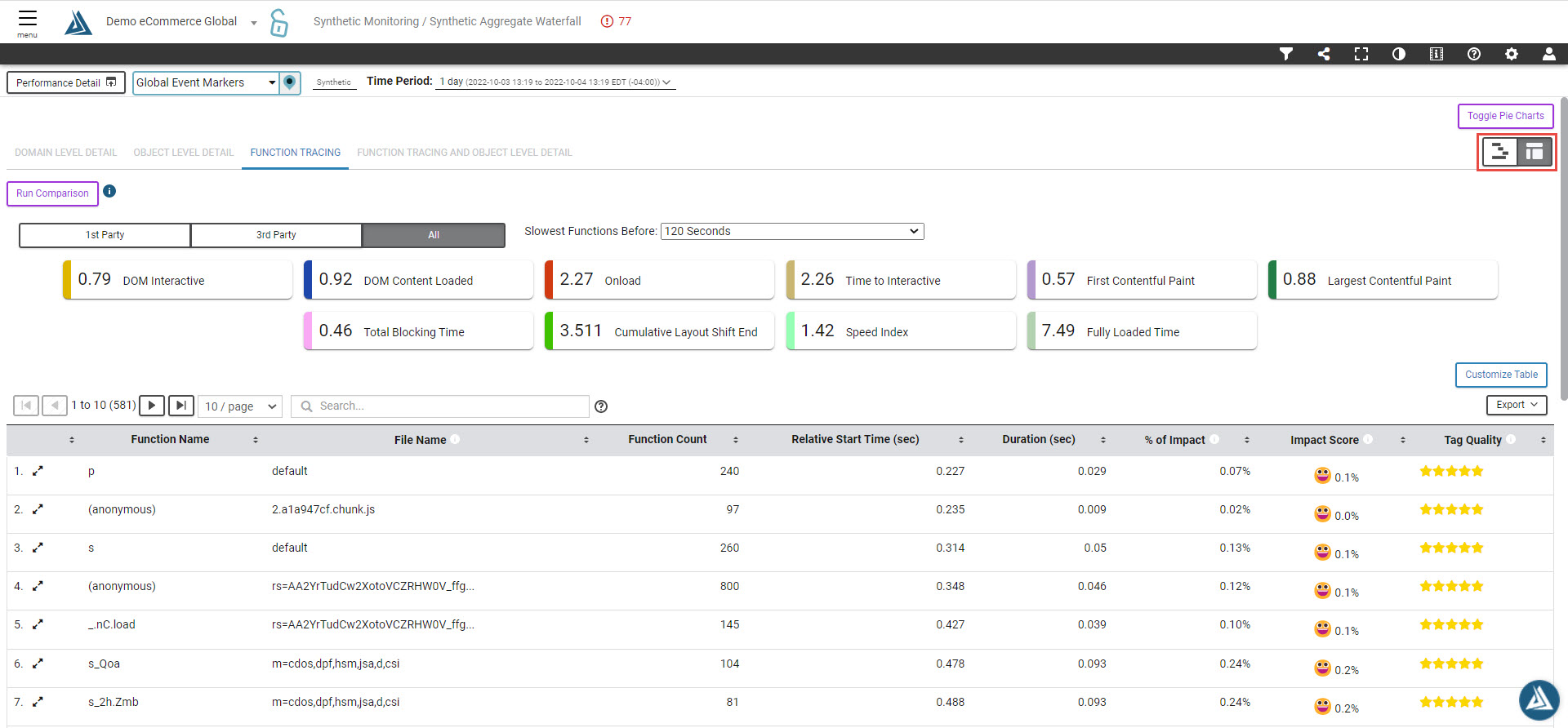Open Slowest Functions Before dropdown
Image resolution: width=1568 pixels, height=728 pixels.
791,232
